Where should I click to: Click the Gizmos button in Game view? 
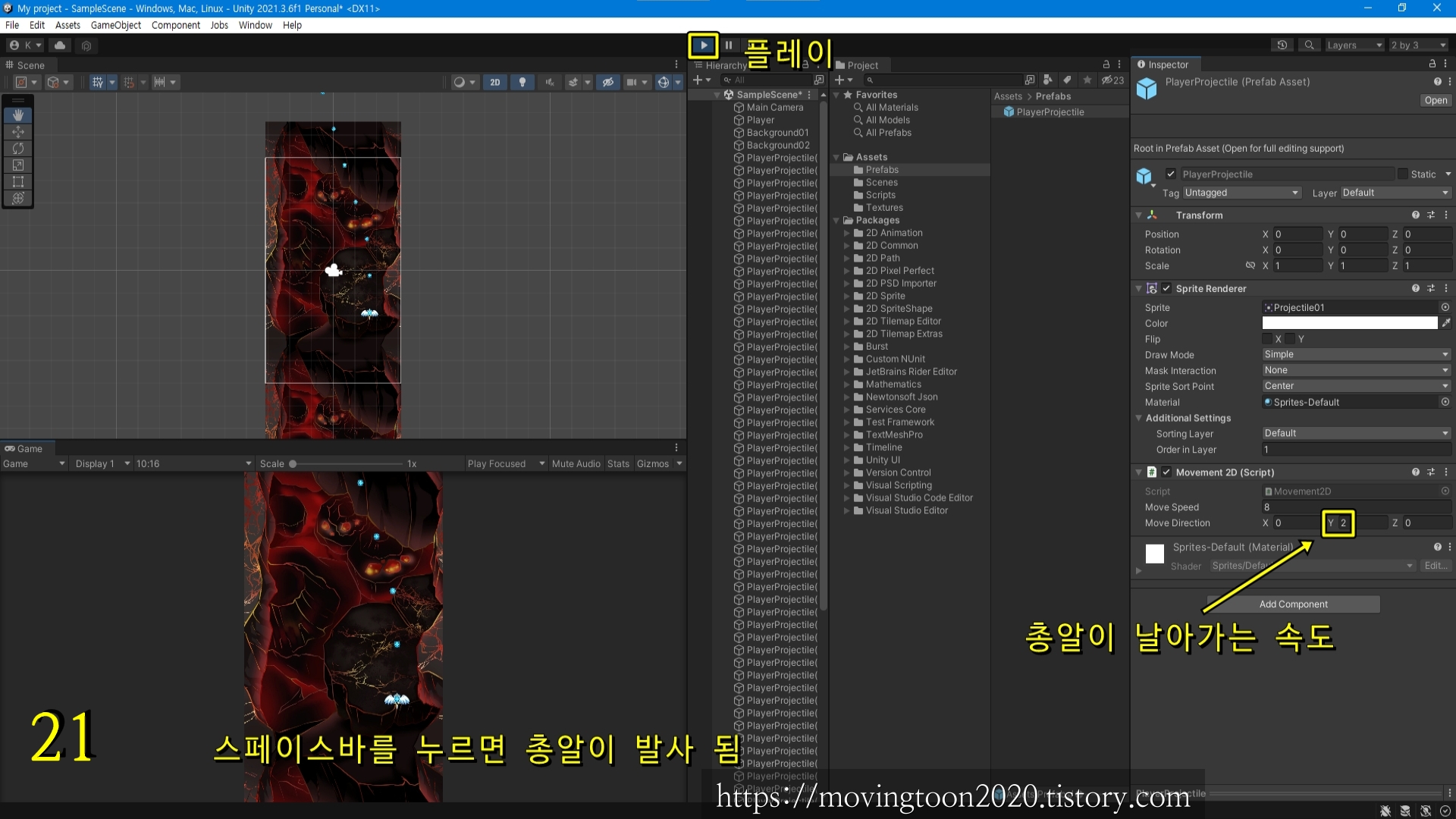653,464
